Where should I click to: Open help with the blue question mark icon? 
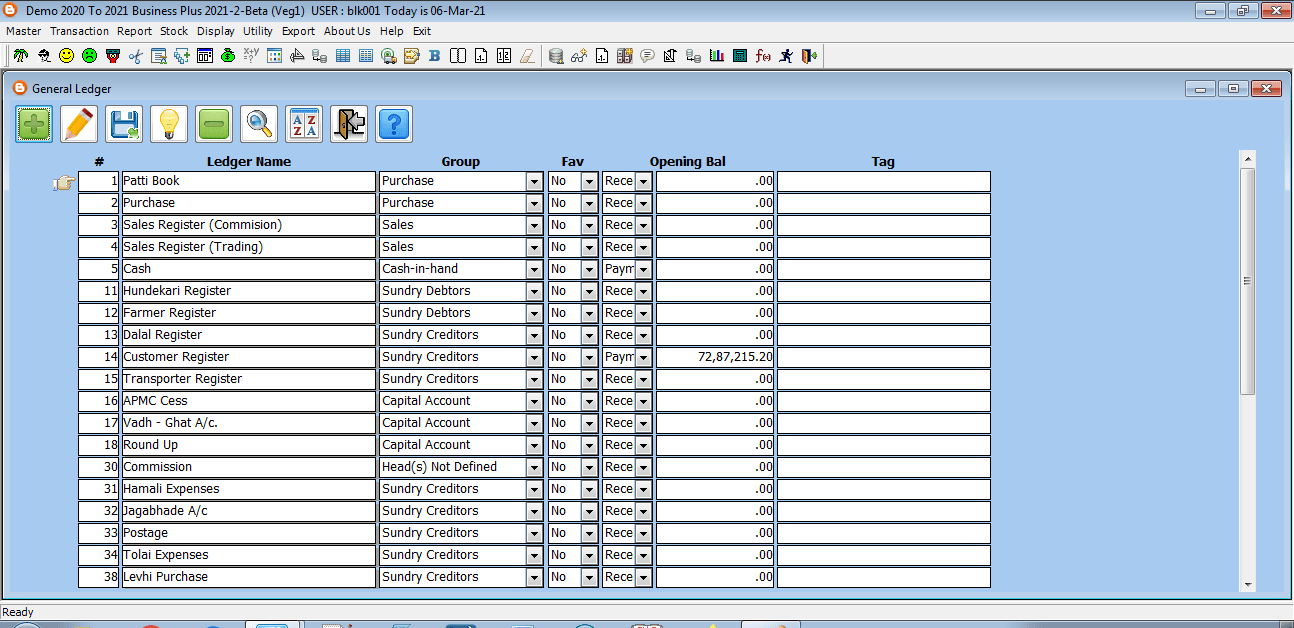[394, 124]
